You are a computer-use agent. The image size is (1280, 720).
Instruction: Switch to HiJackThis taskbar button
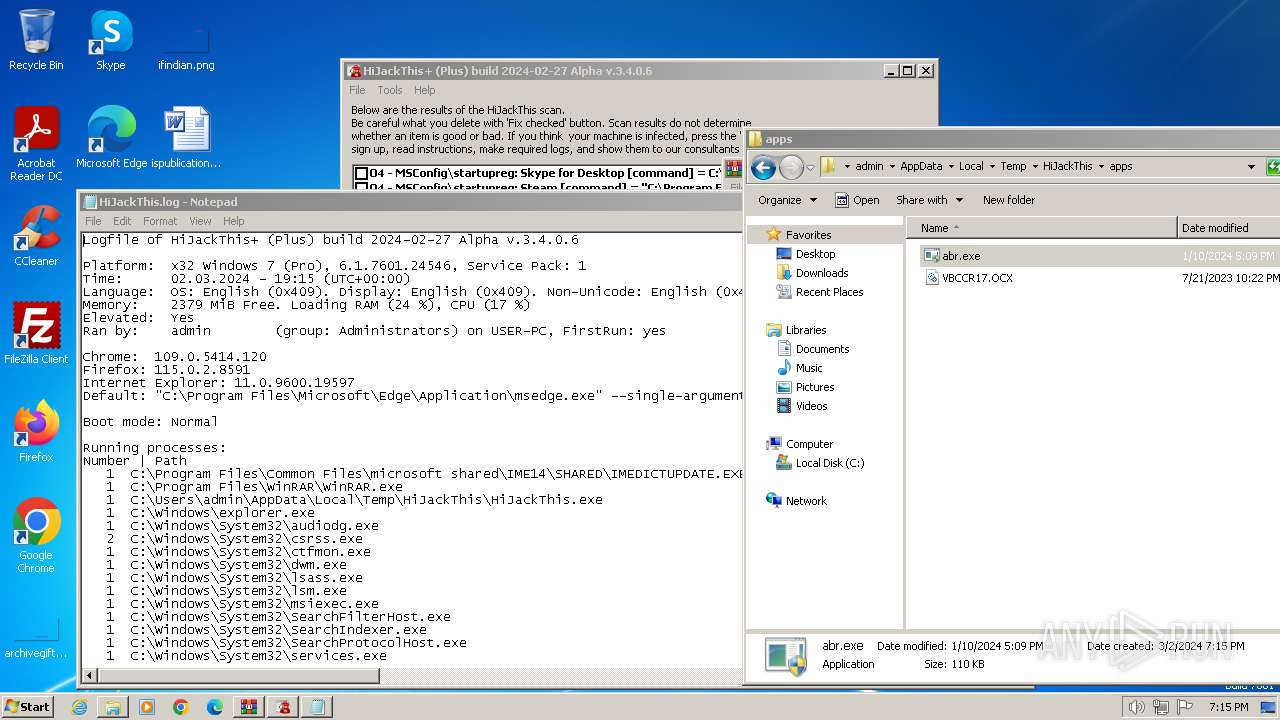283,707
